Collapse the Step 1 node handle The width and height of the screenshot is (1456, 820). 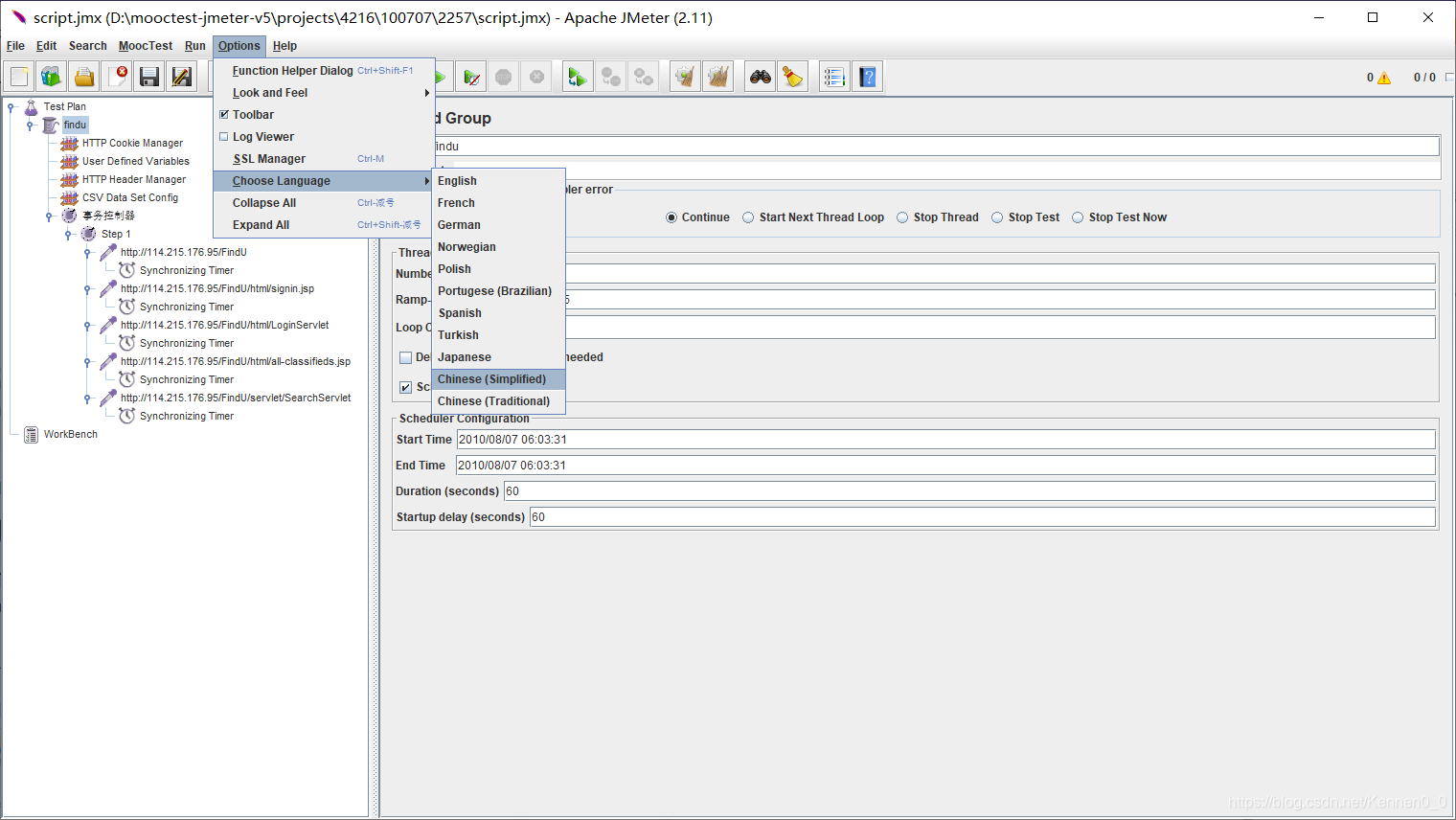68,234
